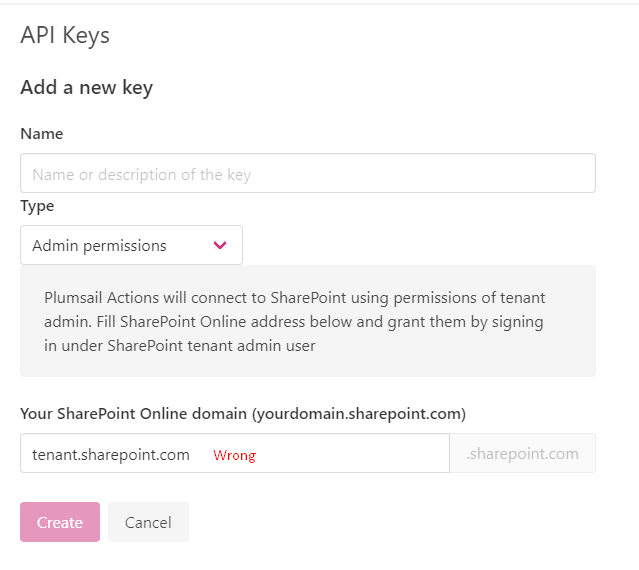Click the .sharepoint.com suffix box
Screen dimensions: 639x570
(x=522, y=454)
